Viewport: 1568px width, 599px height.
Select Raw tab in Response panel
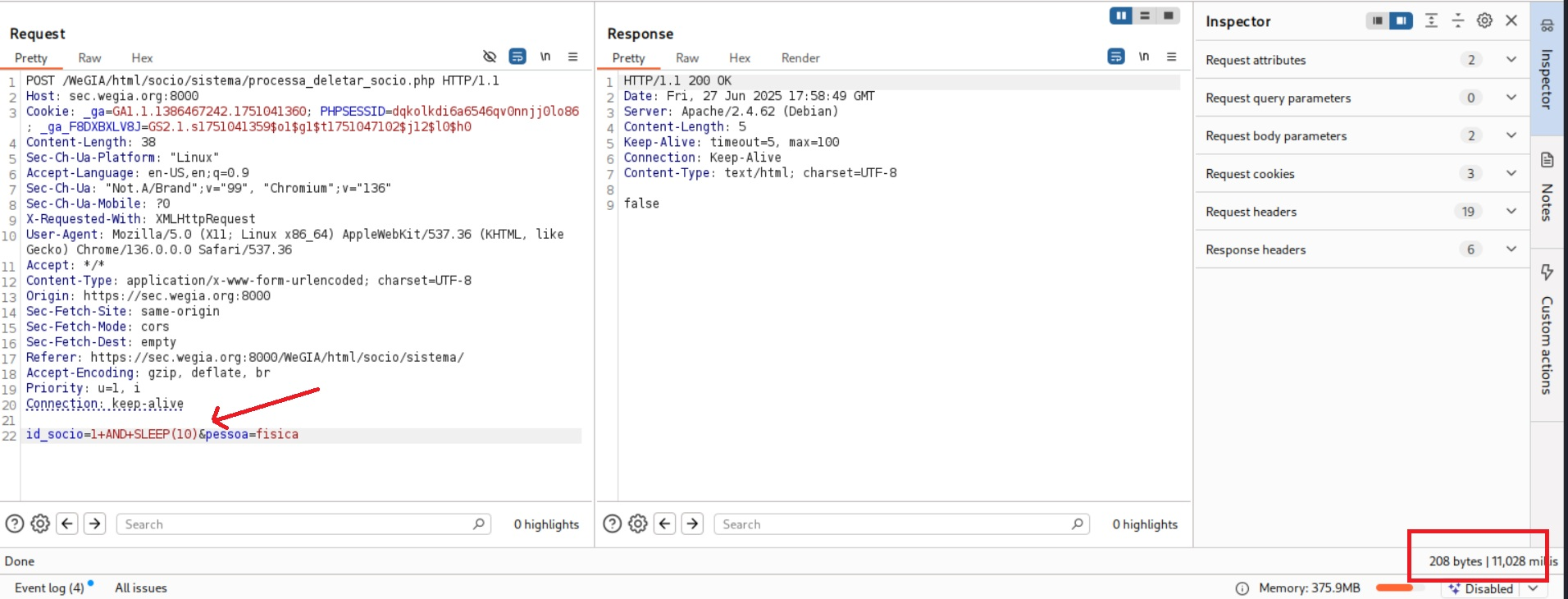pyautogui.click(x=687, y=58)
